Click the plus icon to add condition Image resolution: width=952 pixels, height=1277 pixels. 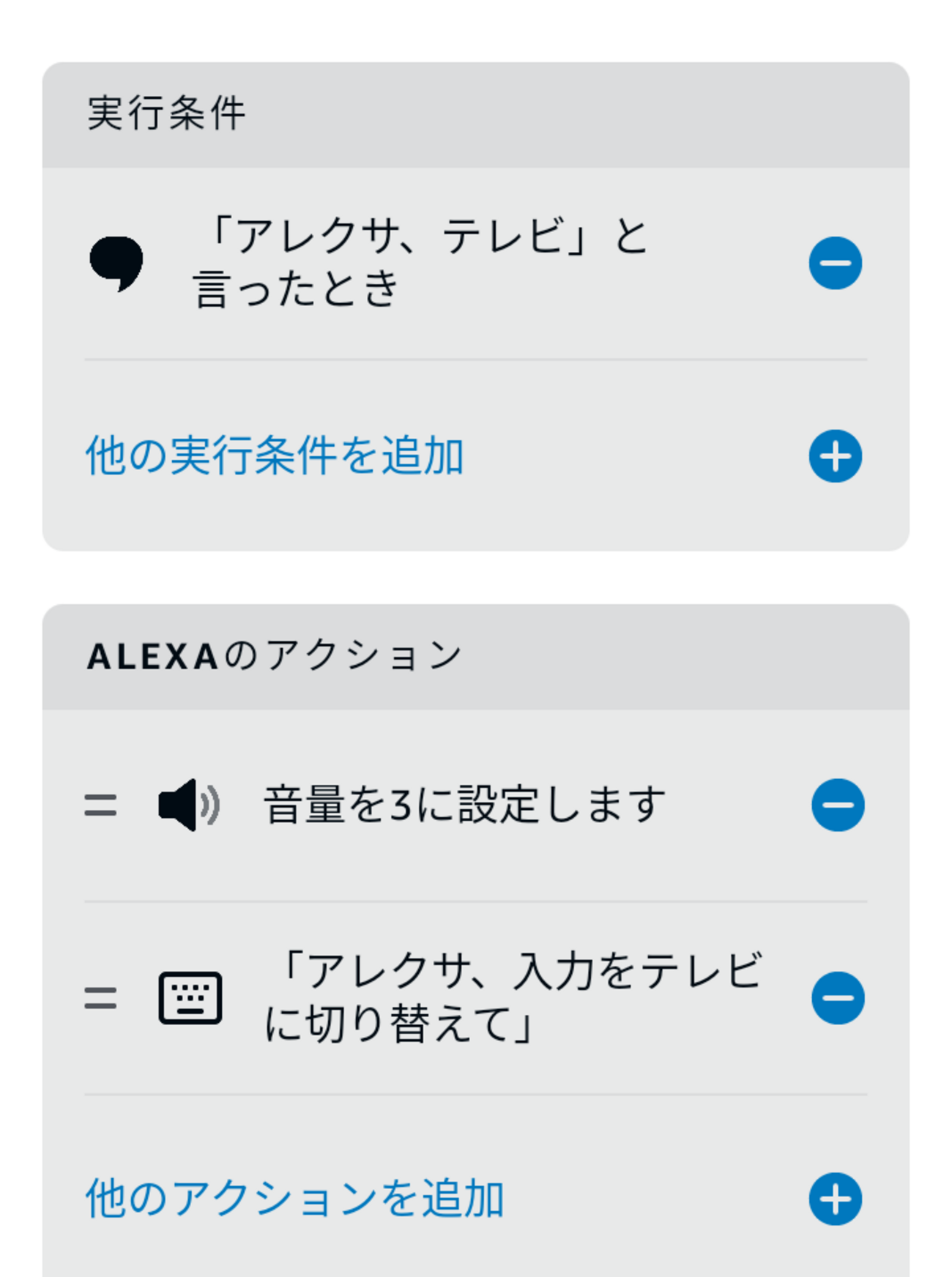point(835,456)
